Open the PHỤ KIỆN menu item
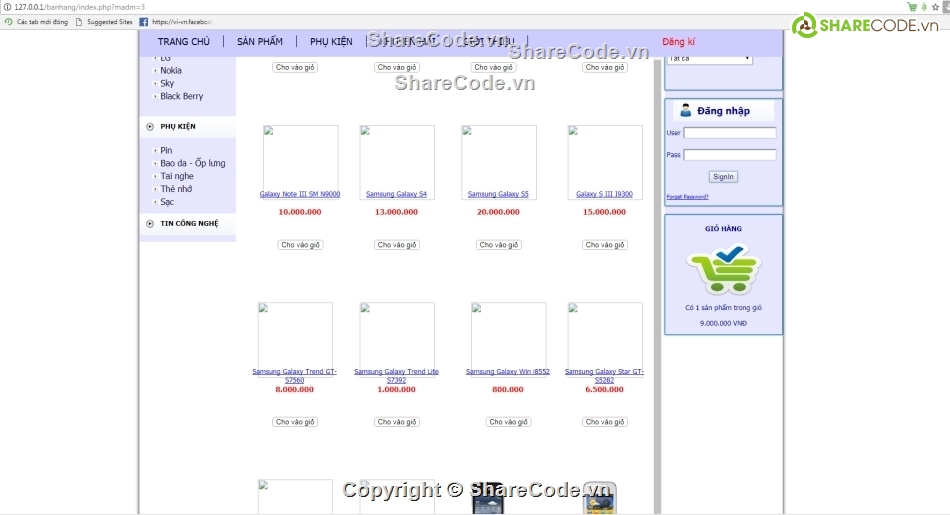The height and width of the screenshot is (515, 950). point(331,42)
